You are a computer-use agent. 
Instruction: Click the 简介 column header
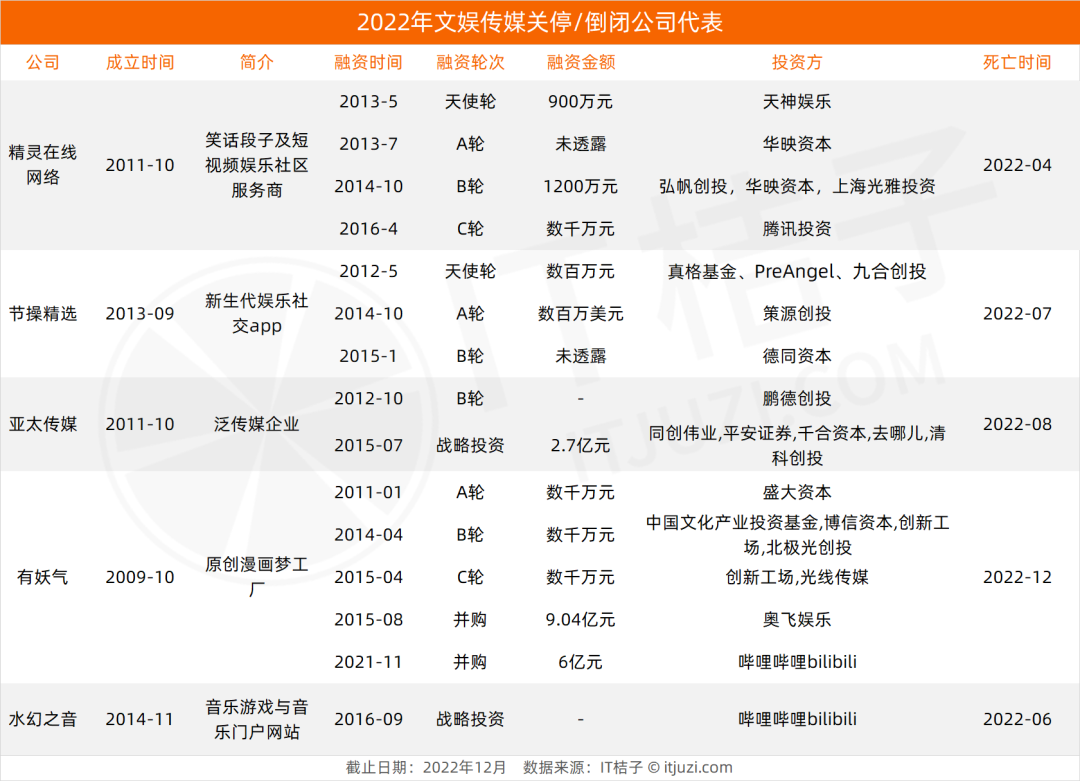pyautogui.click(x=256, y=63)
